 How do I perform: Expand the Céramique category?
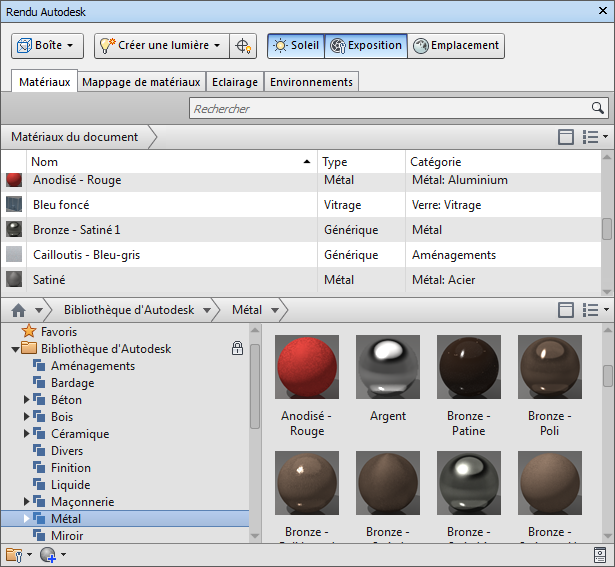click(26, 433)
